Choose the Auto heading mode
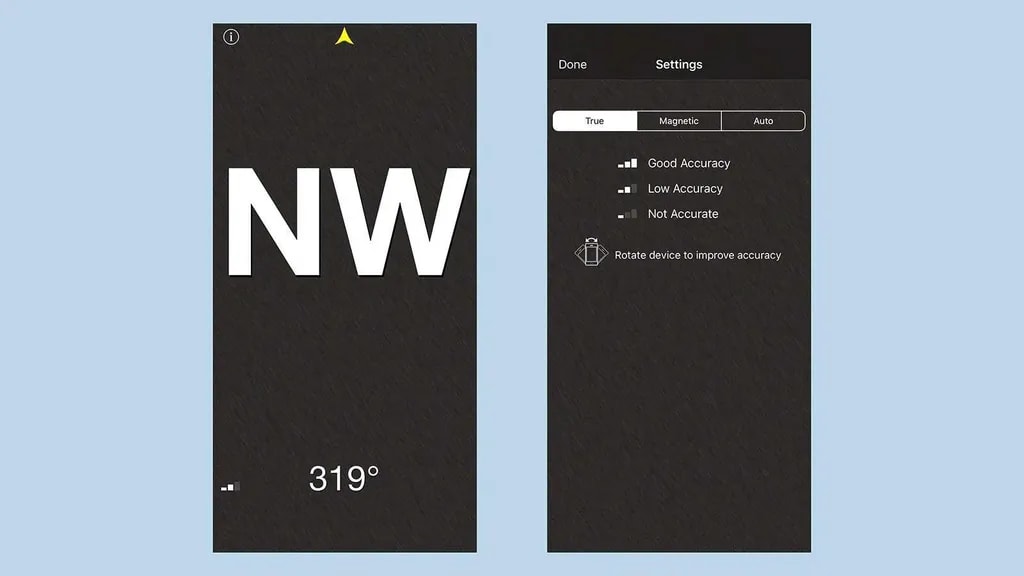 point(763,121)
